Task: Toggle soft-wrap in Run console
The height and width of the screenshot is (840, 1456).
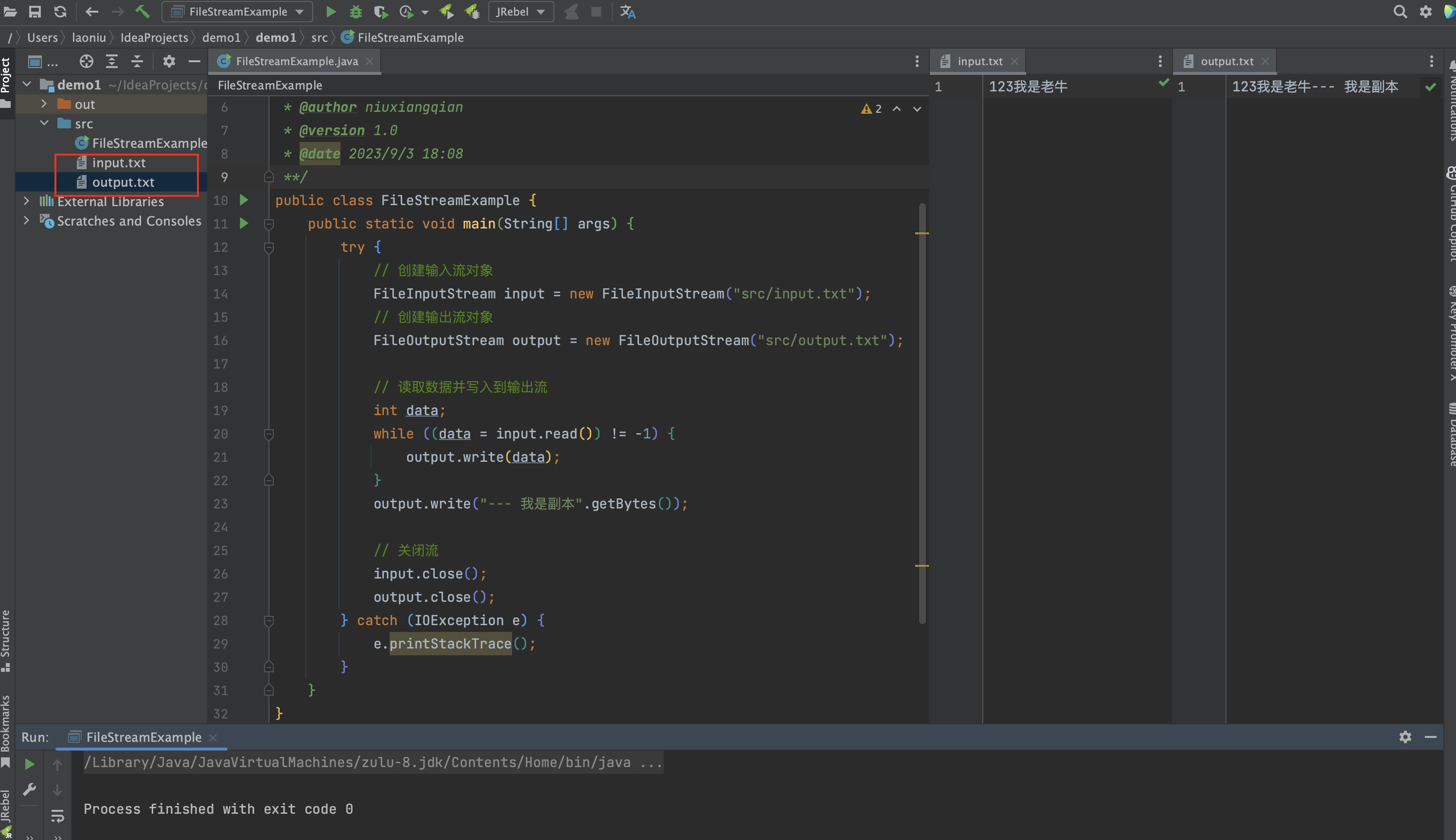Action: [57, 816]
